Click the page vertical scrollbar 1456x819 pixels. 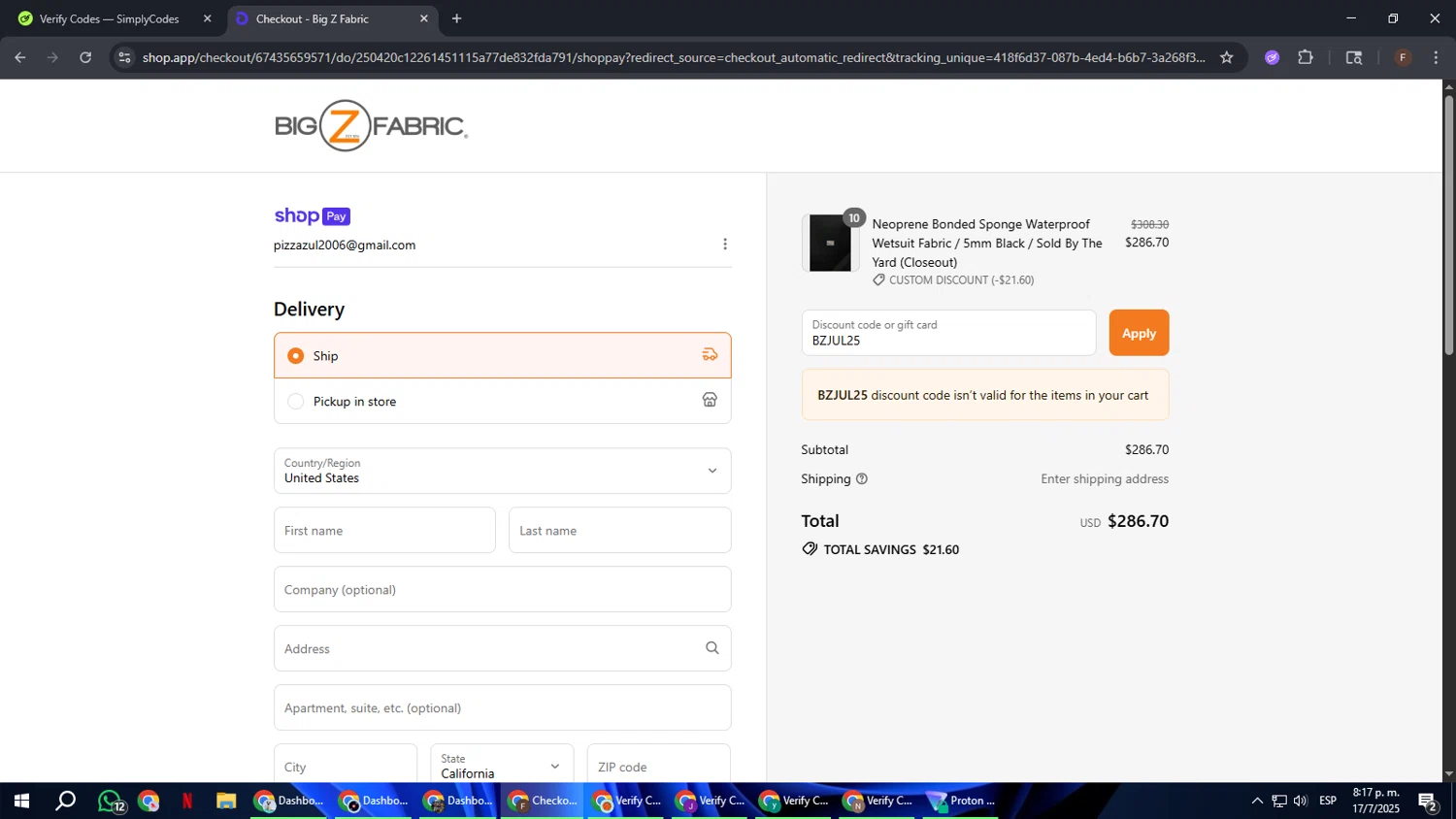tap(1449, 223)
